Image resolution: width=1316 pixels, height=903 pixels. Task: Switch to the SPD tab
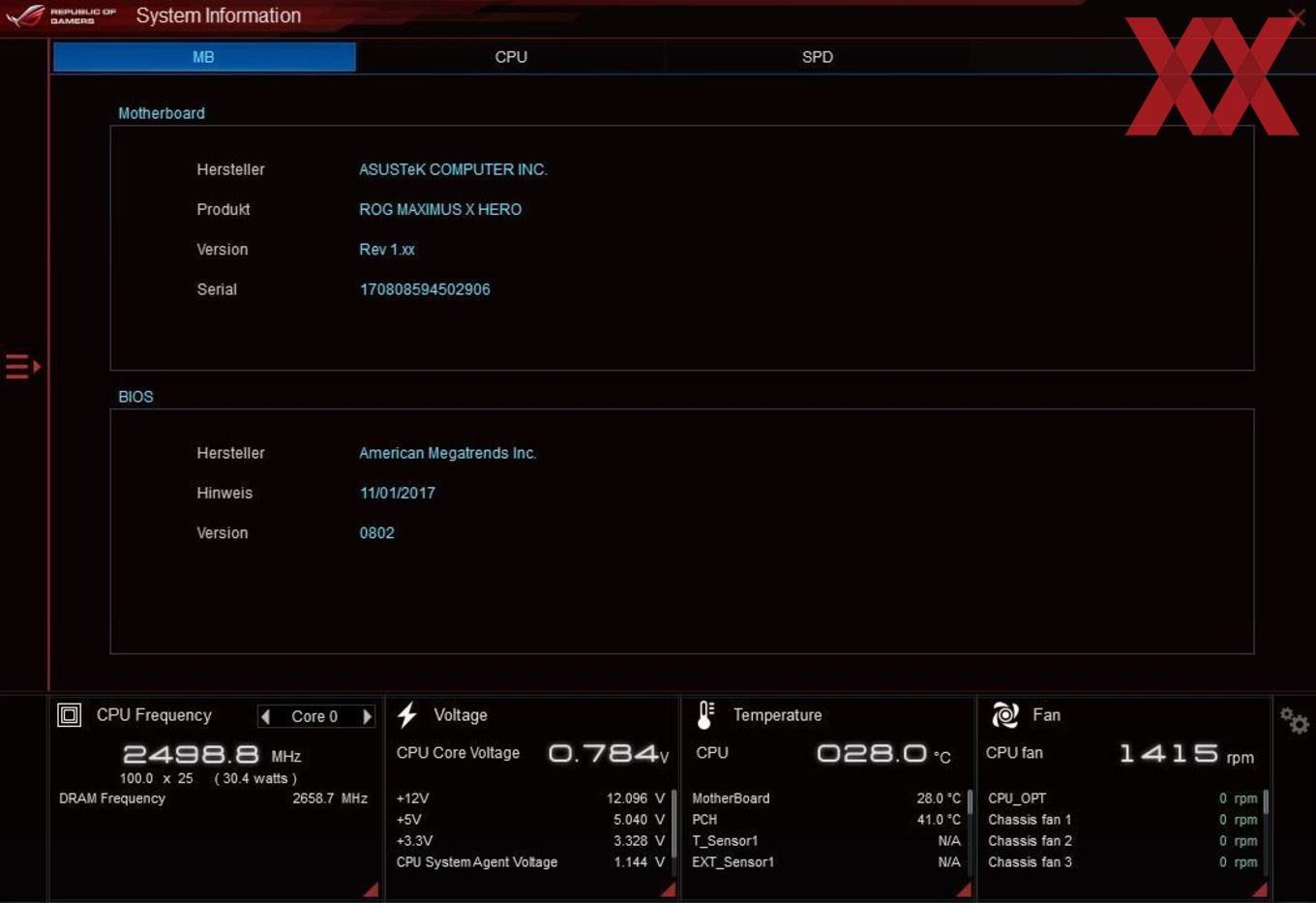point(818,57)
